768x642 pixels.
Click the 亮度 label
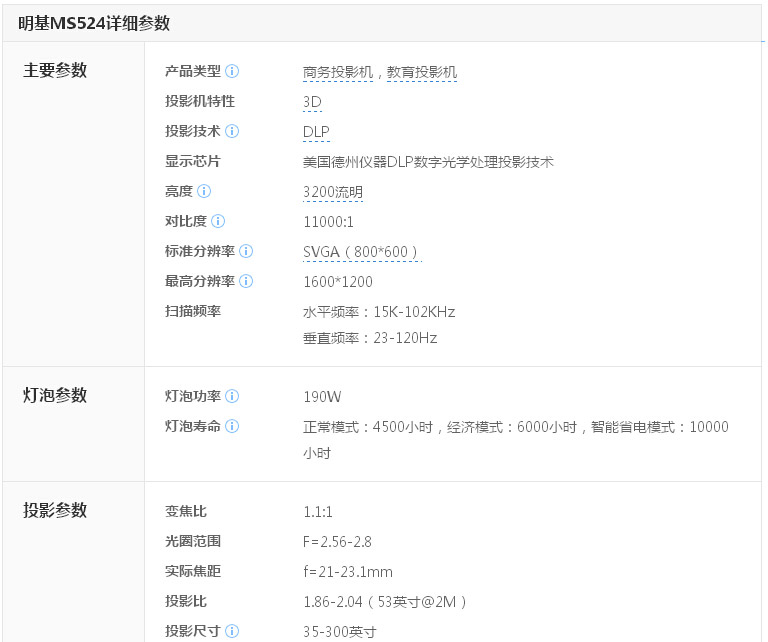click(179, 191)
